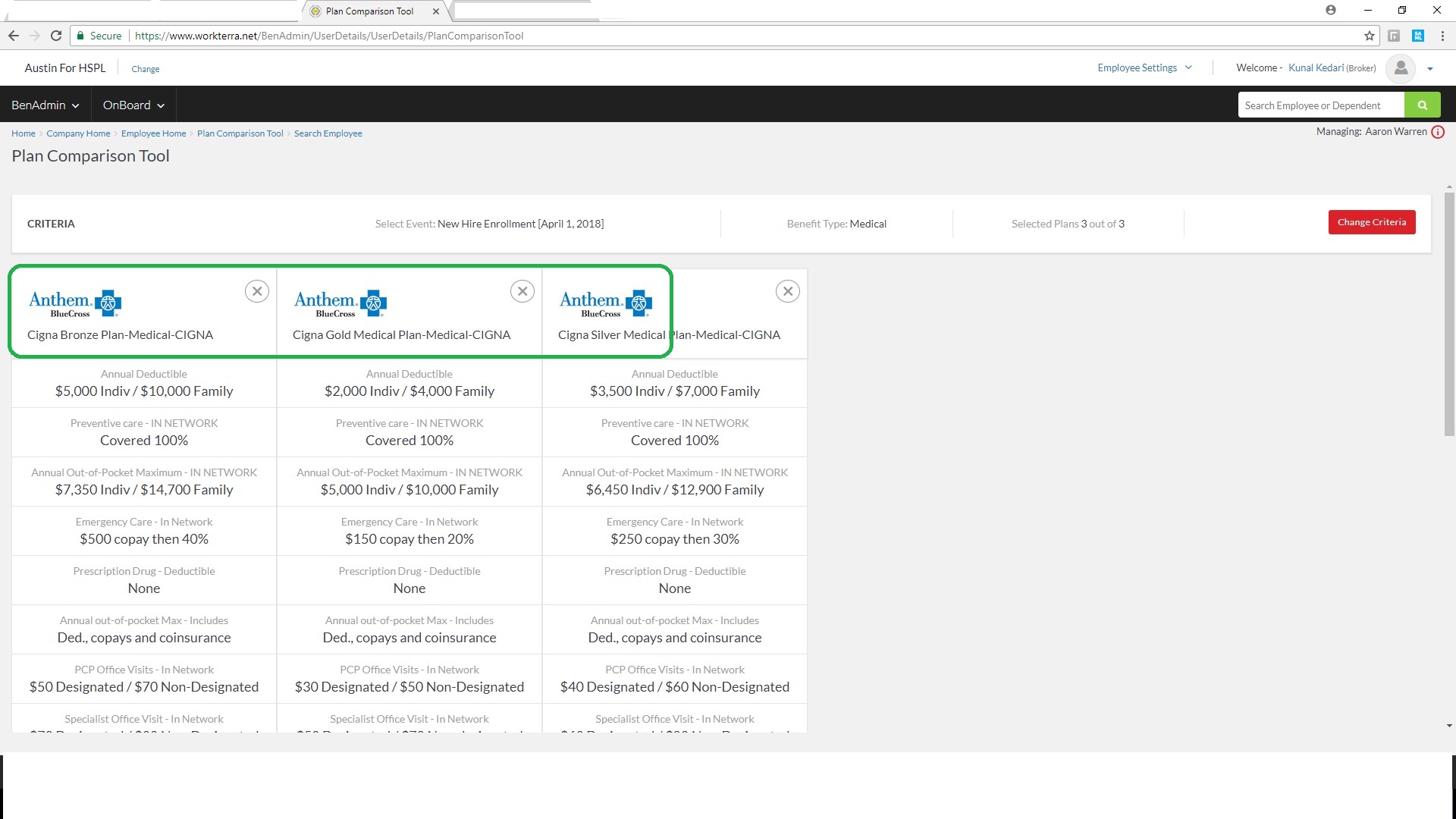Bookmark page with the star icon
The image size is (1456, 819).
1369,36
